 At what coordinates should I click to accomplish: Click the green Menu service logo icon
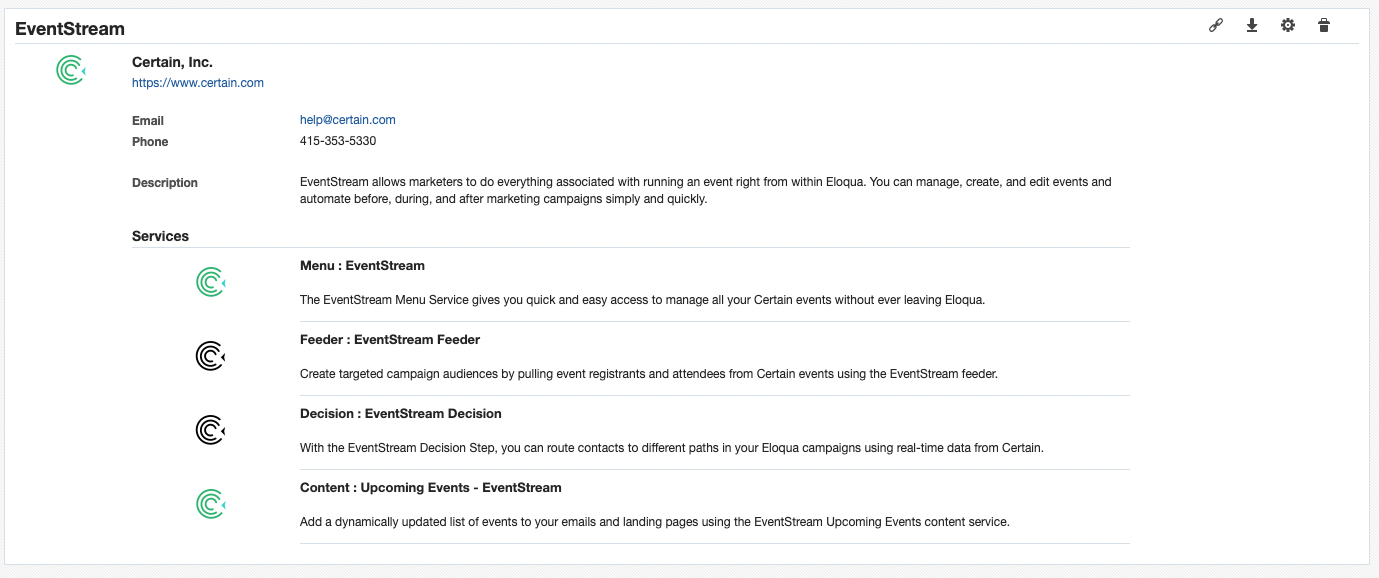point(211,283)
